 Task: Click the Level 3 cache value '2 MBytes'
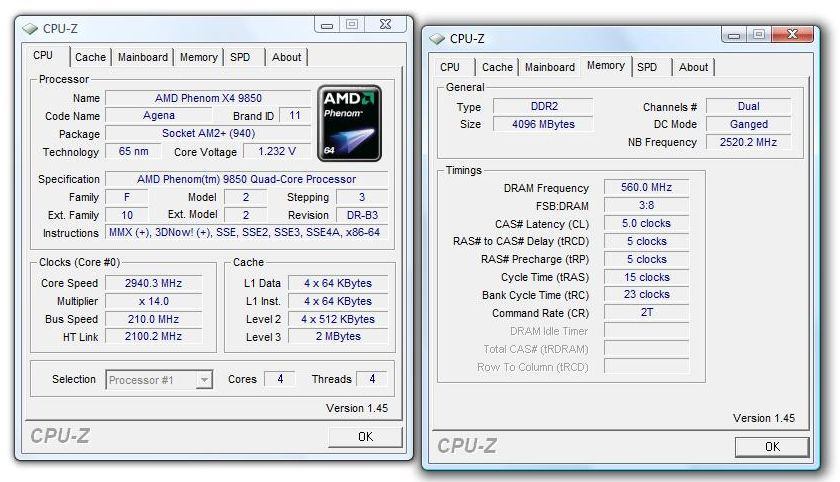coord(338,336)
